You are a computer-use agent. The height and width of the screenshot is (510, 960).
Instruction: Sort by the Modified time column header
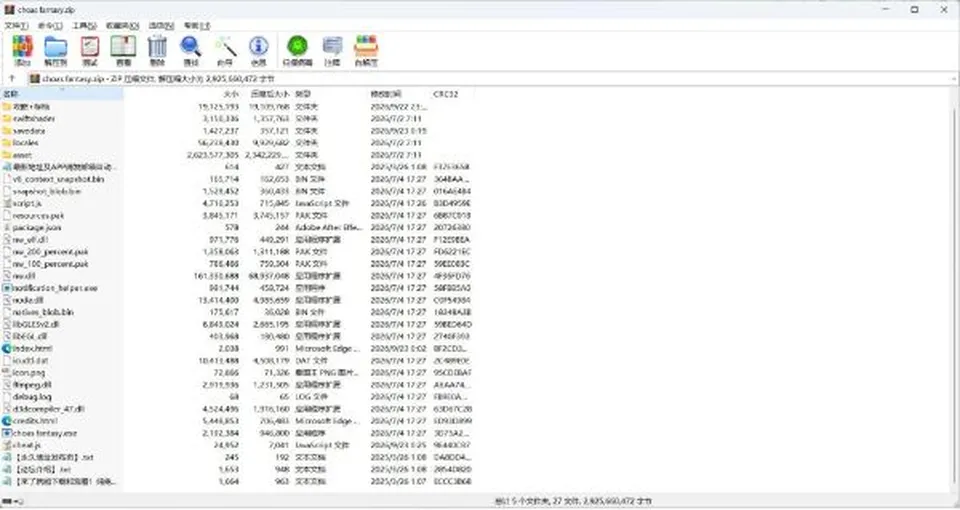(x=386, y=94)
